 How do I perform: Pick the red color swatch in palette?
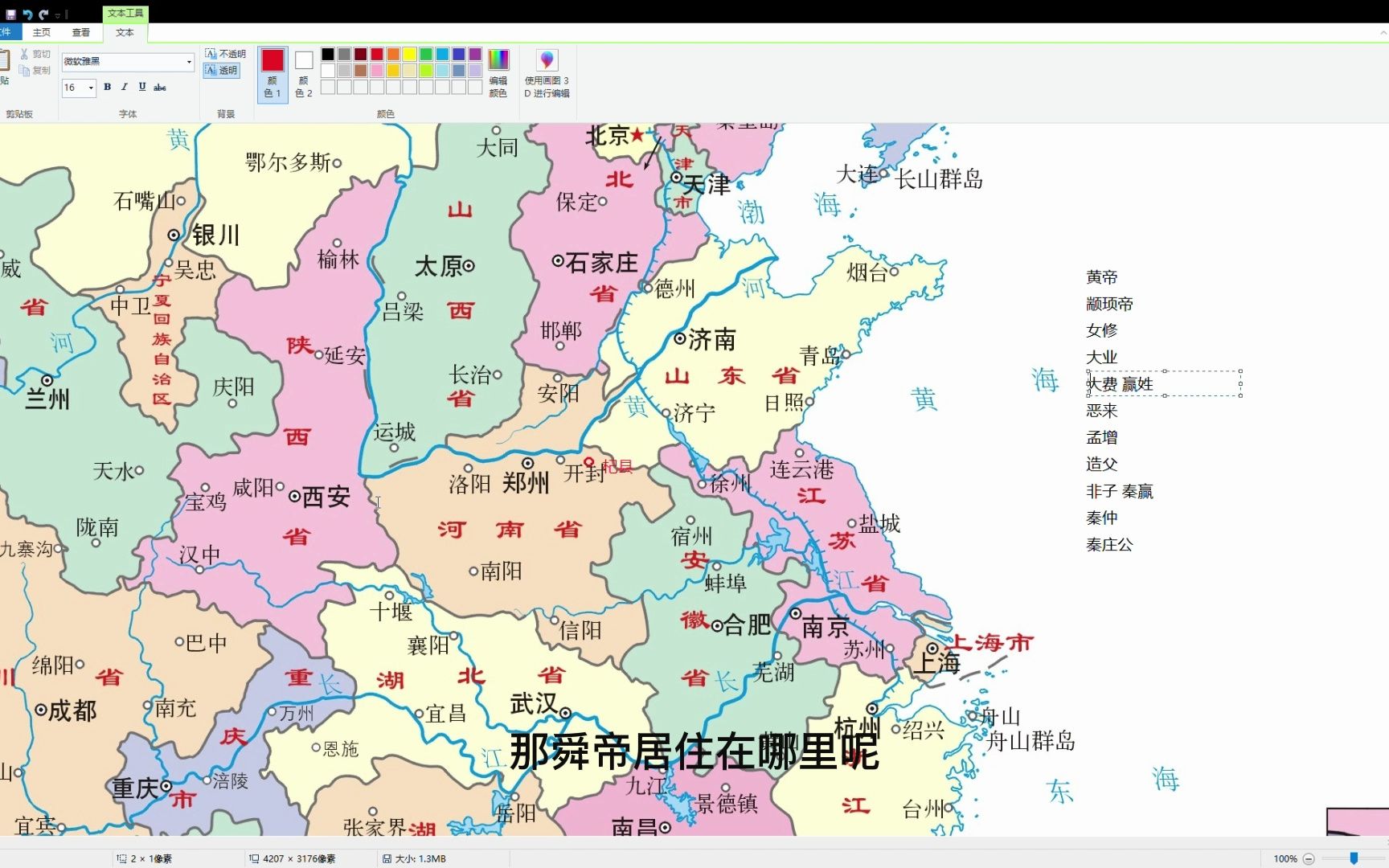(x=377, y=54)
